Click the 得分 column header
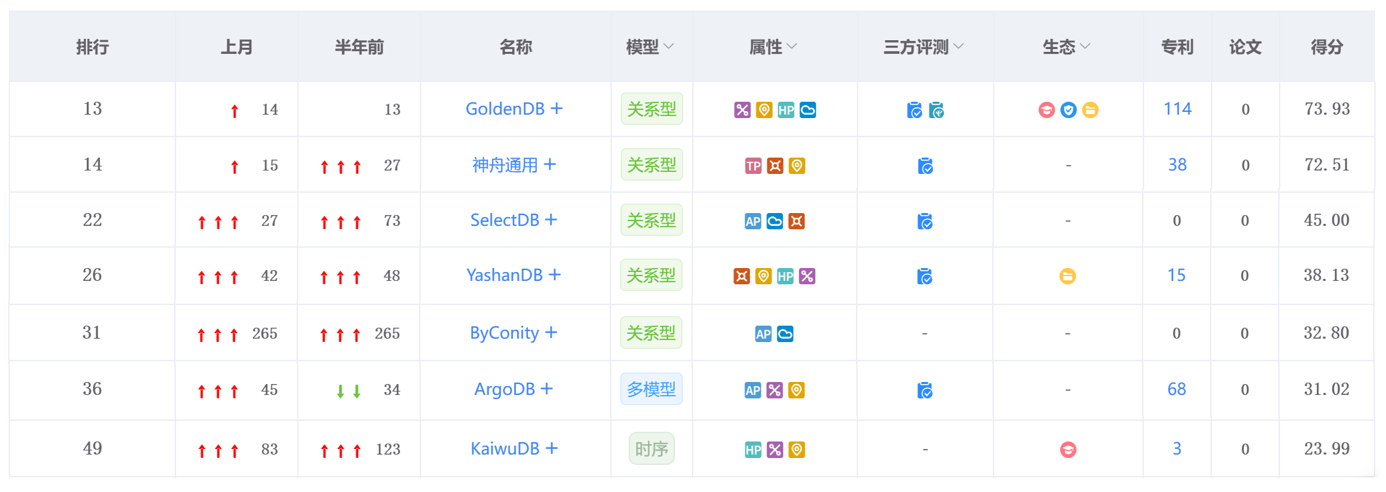This screenshot has width=1386, height=492. click(1326, 47)
